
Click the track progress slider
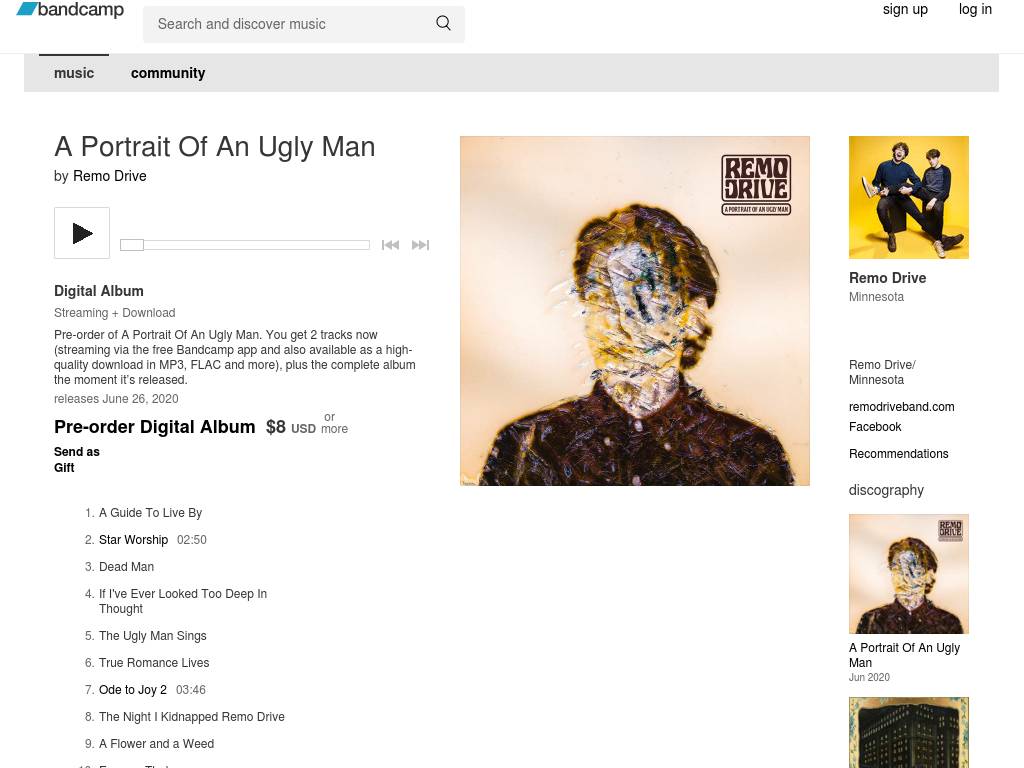point(245,245)
